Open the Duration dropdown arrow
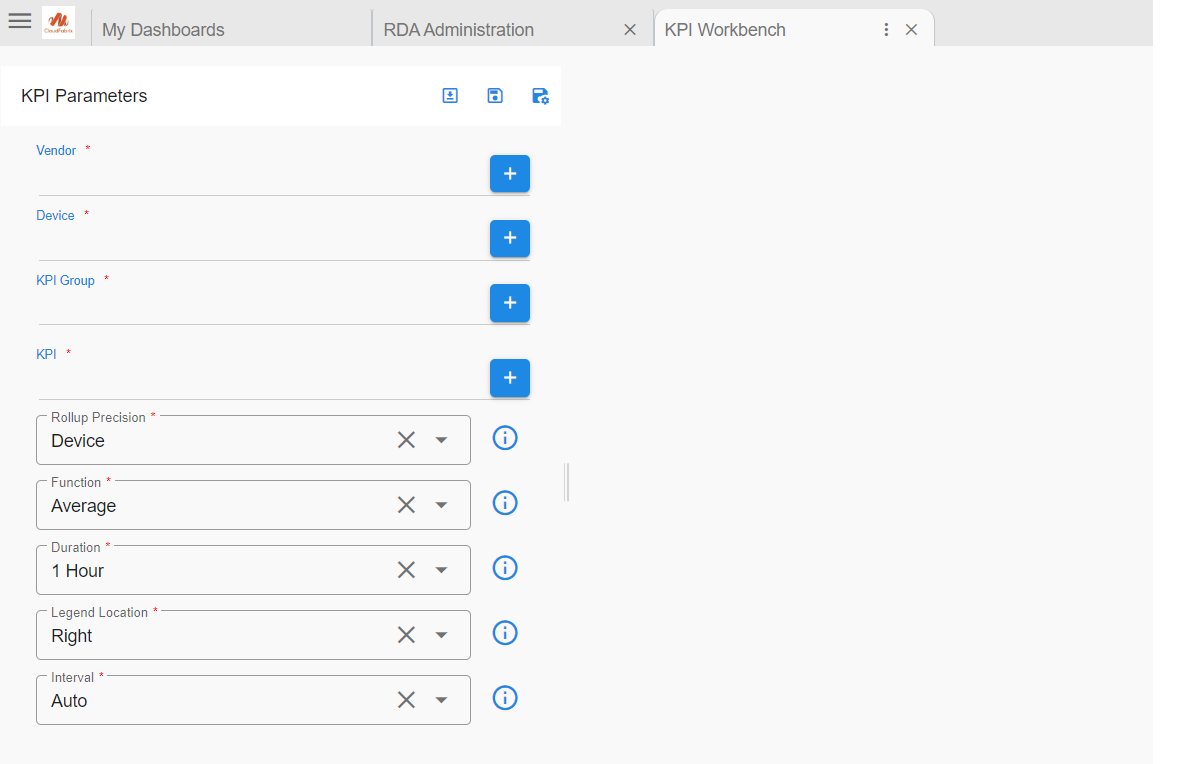 441,570
